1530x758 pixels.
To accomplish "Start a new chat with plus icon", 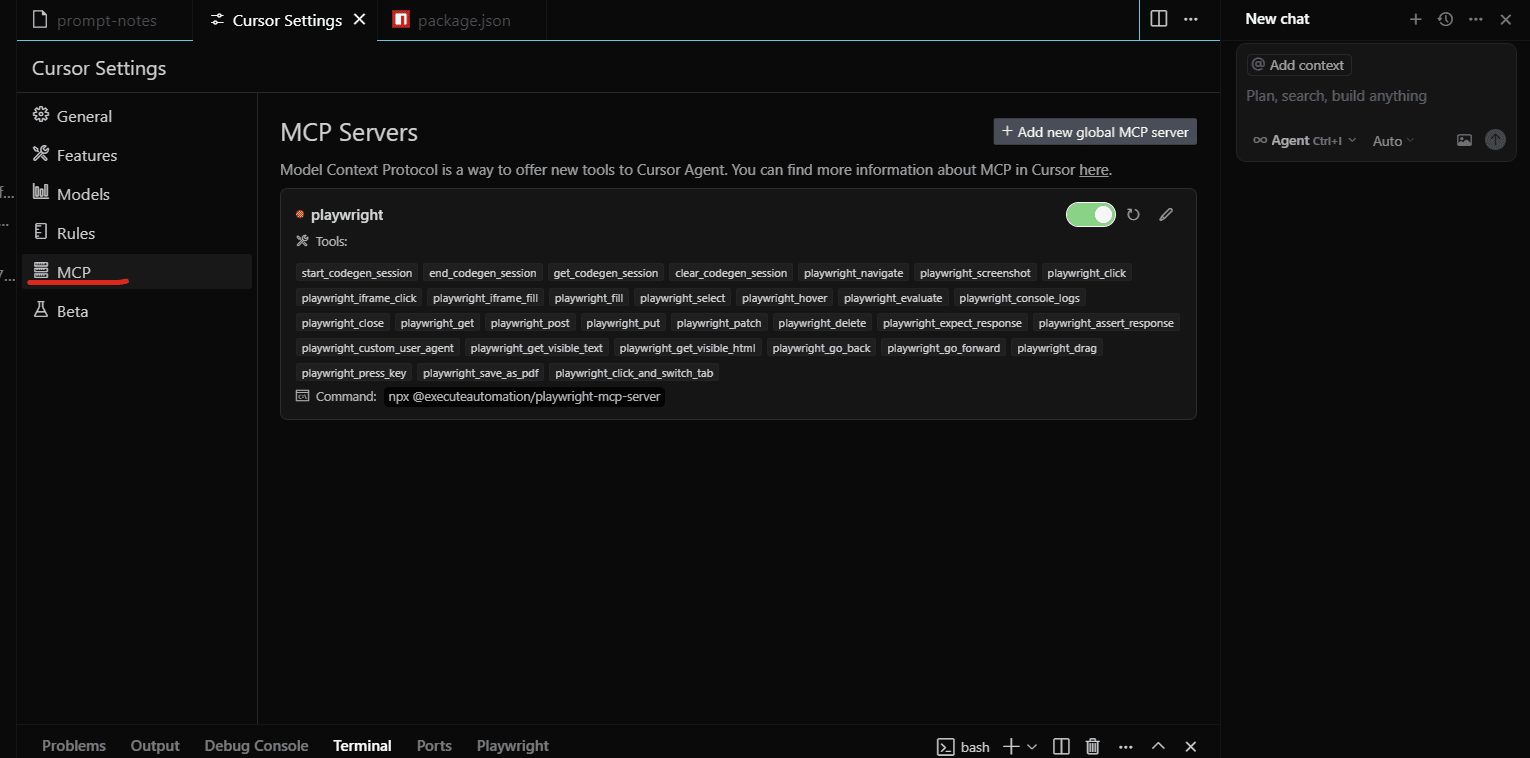I will [x=1415, y=19].
